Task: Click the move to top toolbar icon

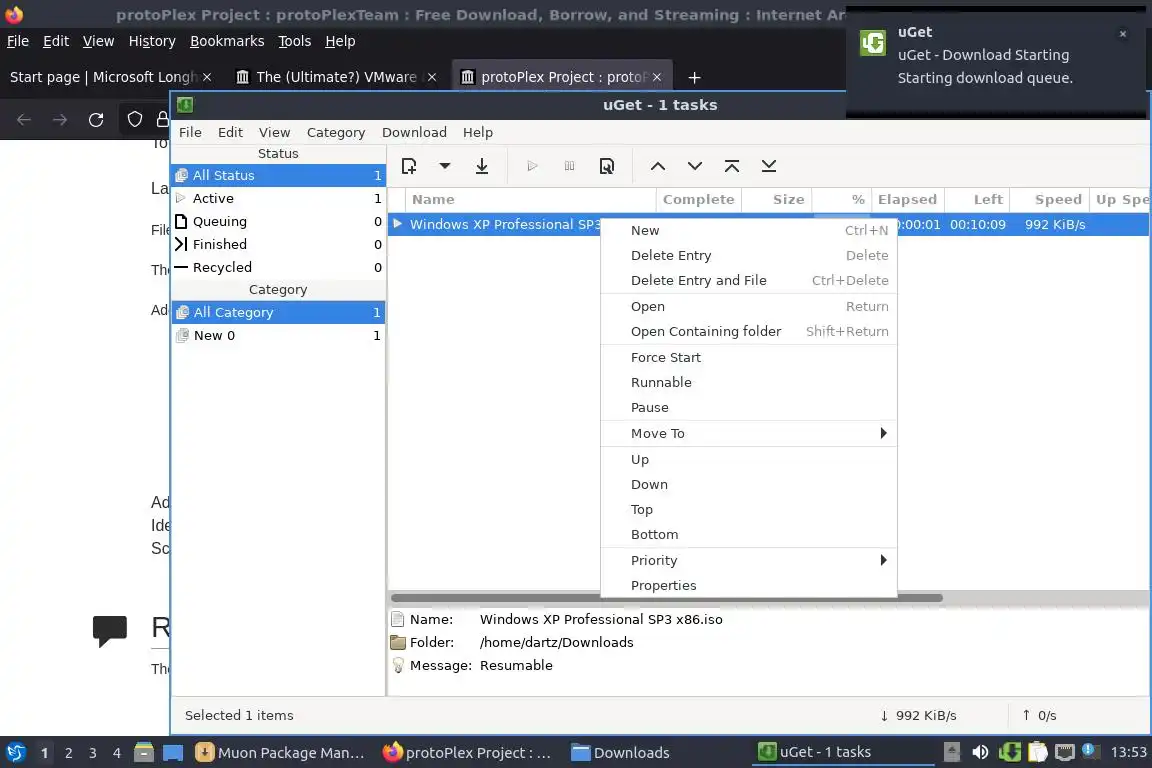Action: click(732, 166)
